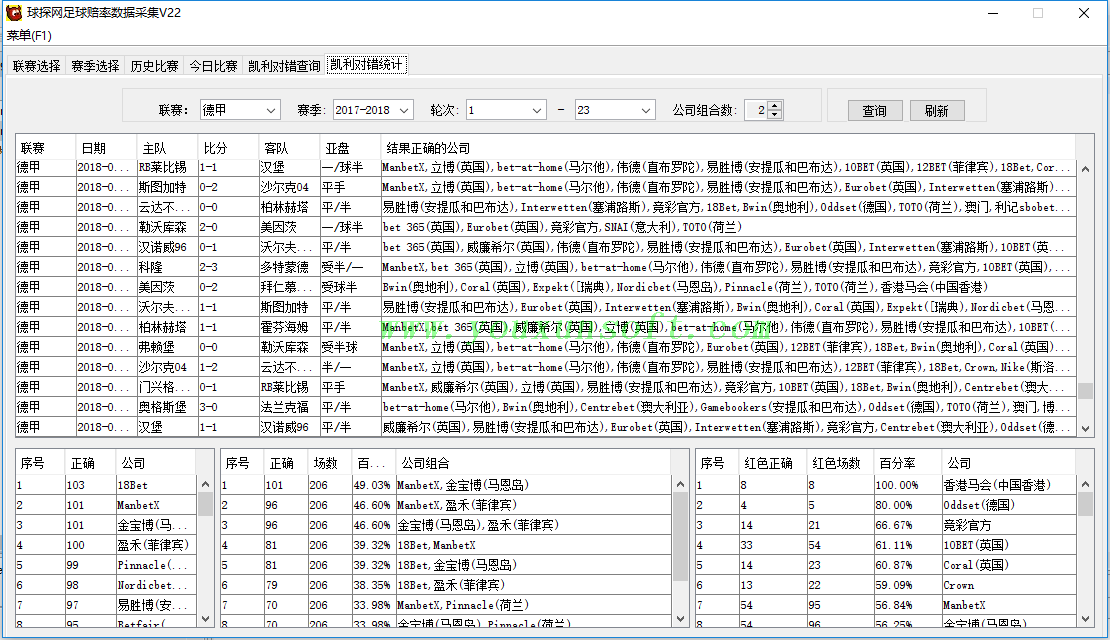Click the 场数 column header
The width and height of the screenshot is (1110, 640).
coord(330,463)
